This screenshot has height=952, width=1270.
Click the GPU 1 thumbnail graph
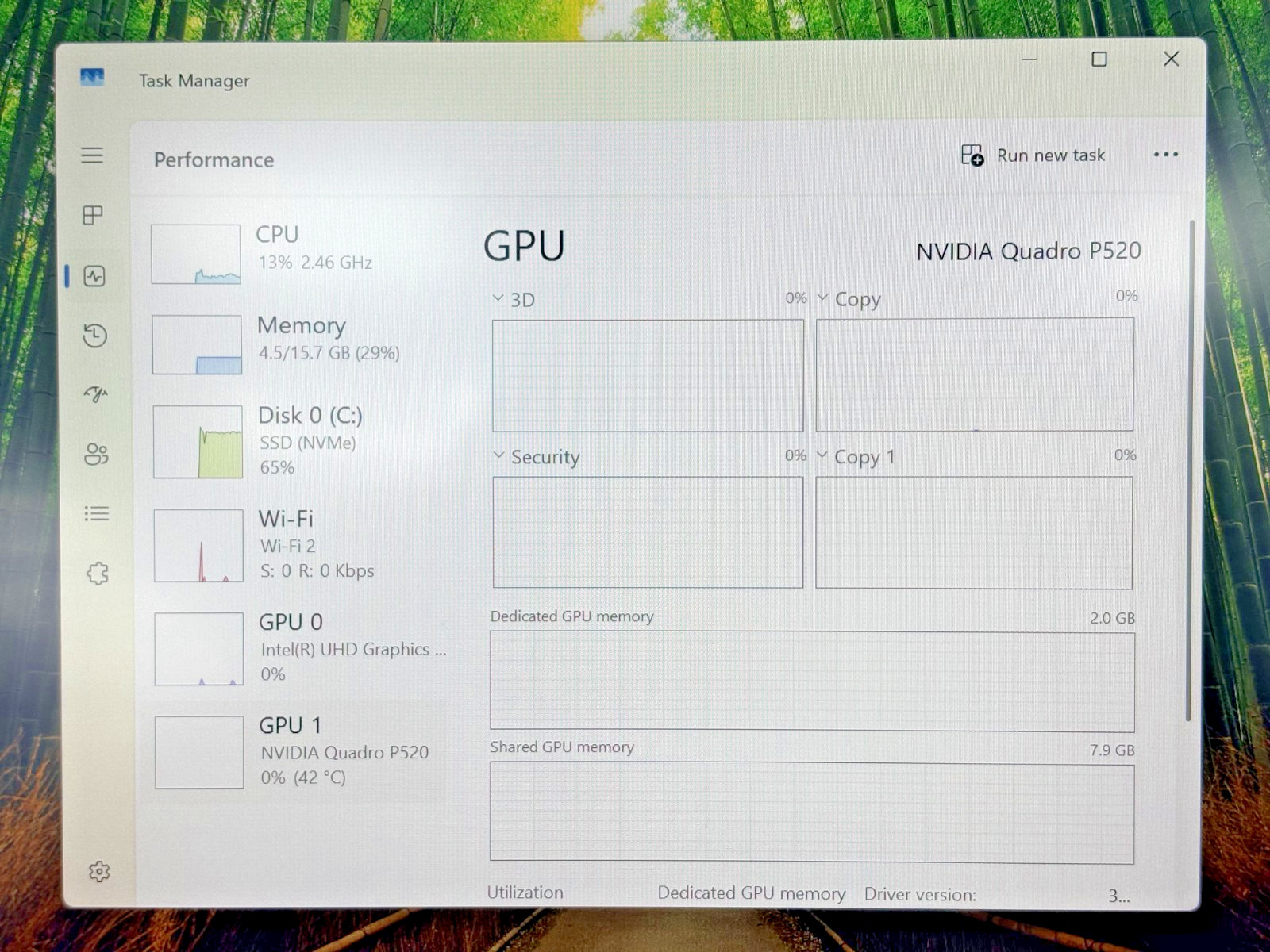click(x=199, y=752)
